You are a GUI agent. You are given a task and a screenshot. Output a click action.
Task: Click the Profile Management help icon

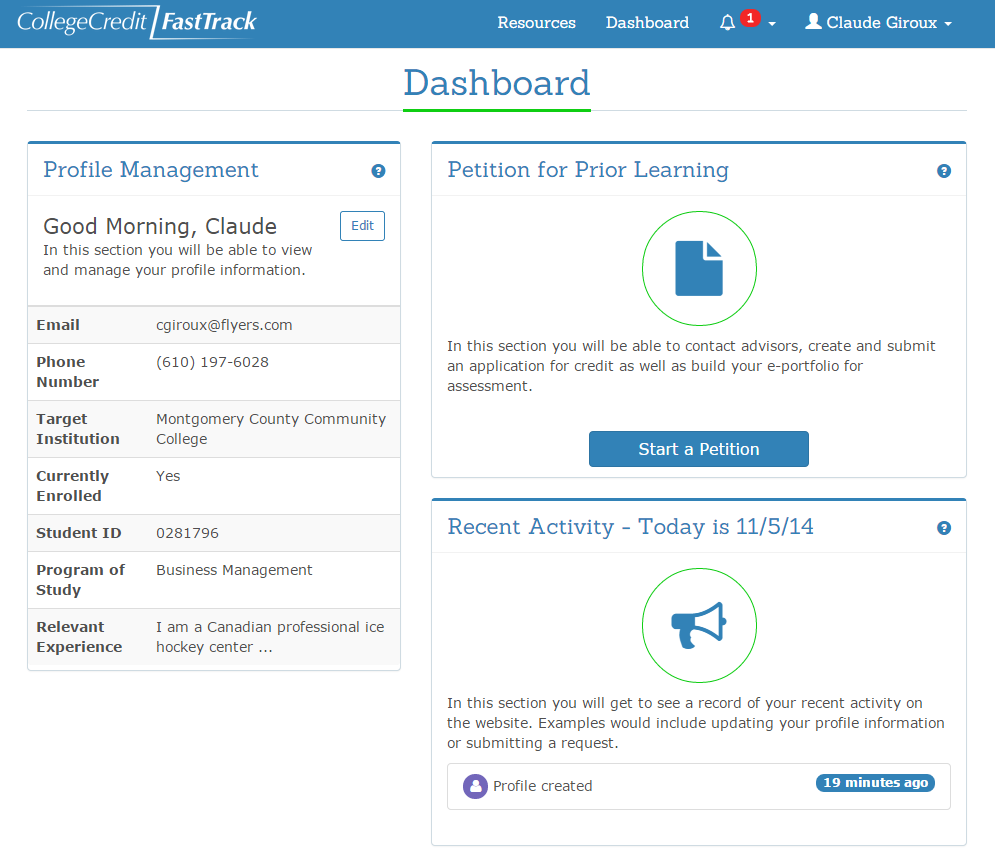pos(378,171)
